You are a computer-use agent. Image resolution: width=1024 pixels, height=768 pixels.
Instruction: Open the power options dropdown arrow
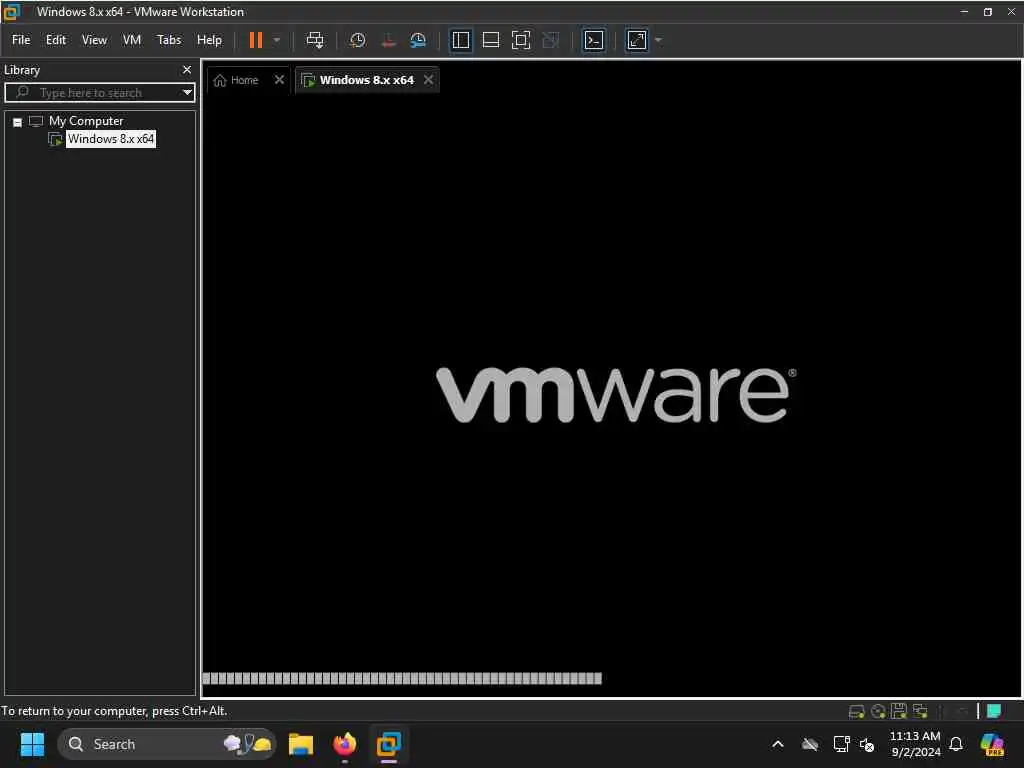point(277,40)
